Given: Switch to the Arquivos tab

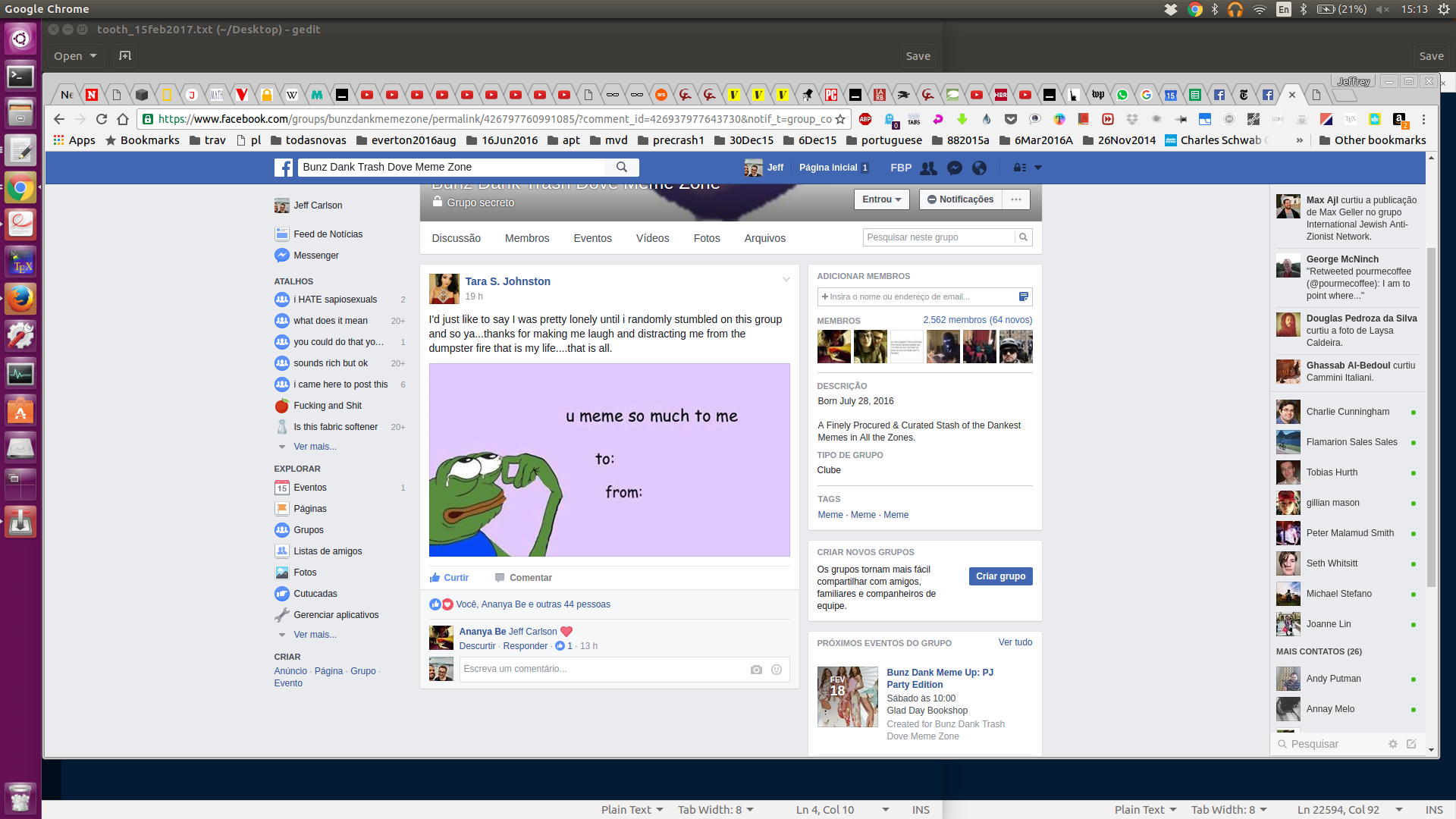Looking at the screenshot, I should 765,238.
